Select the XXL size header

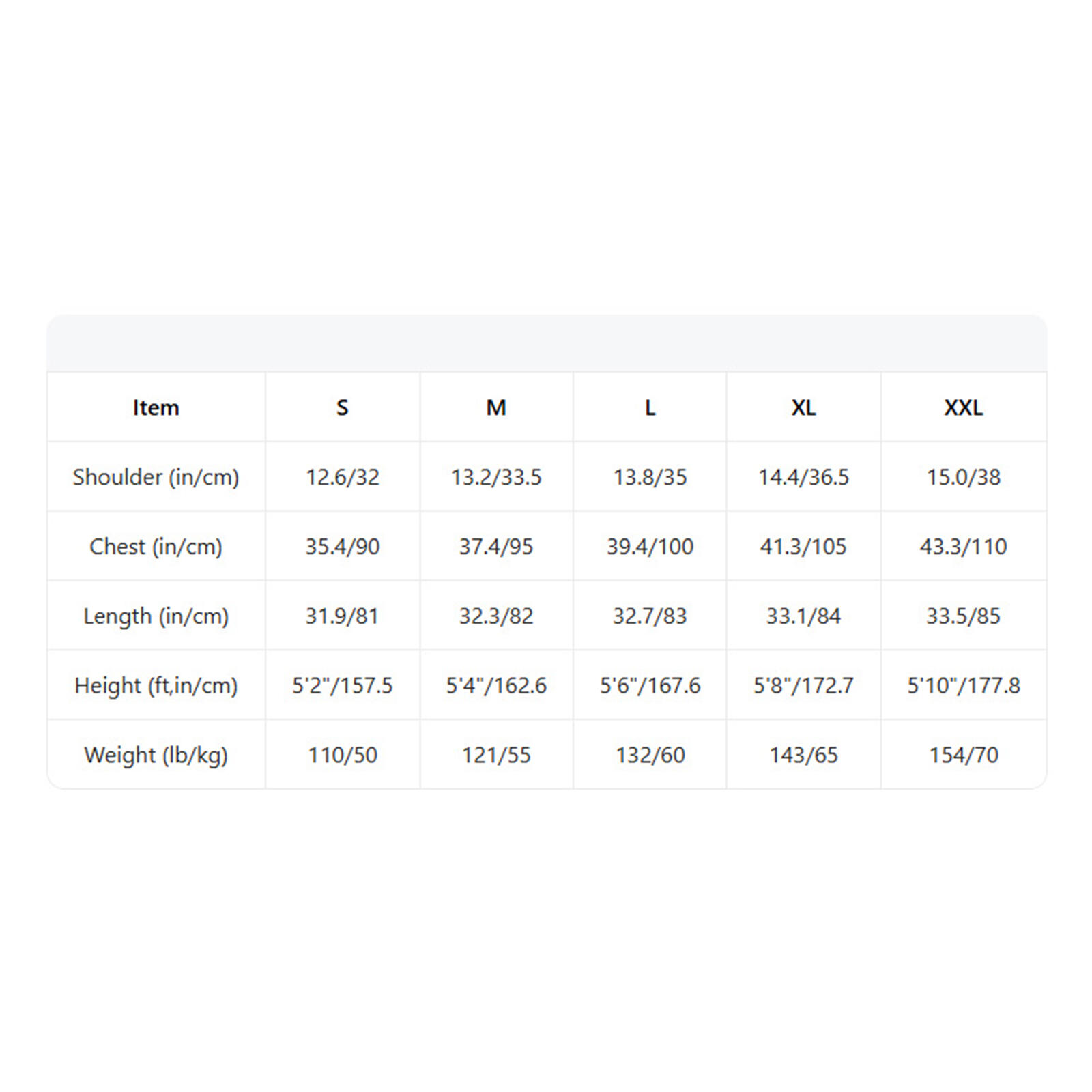pos(963,407)
